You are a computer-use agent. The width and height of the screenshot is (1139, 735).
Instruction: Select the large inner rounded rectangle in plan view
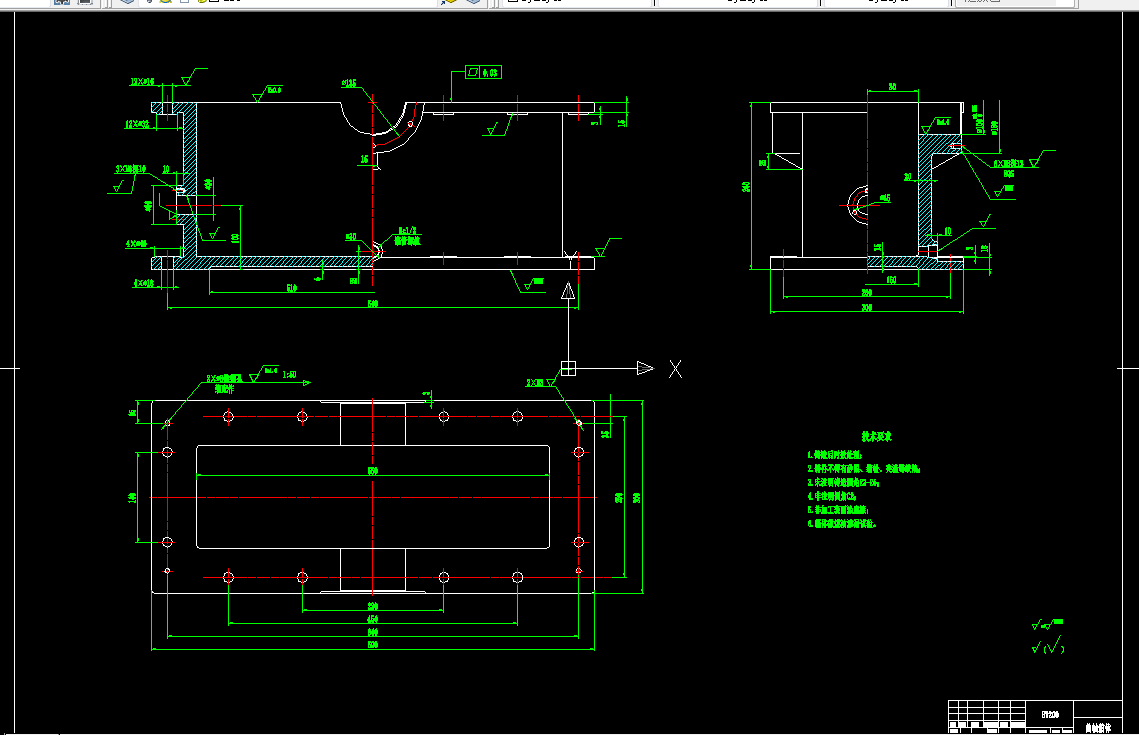(373, 497)
